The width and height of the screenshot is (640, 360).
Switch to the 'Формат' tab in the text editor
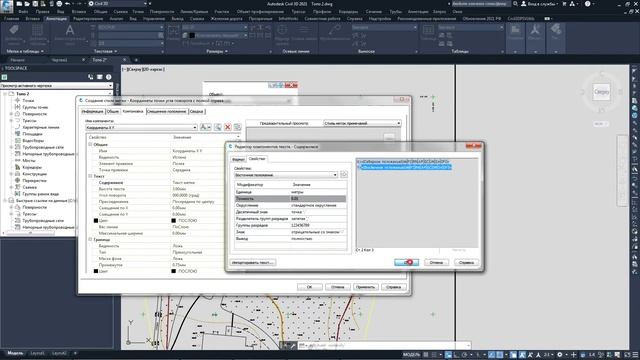tap(238, 159)
